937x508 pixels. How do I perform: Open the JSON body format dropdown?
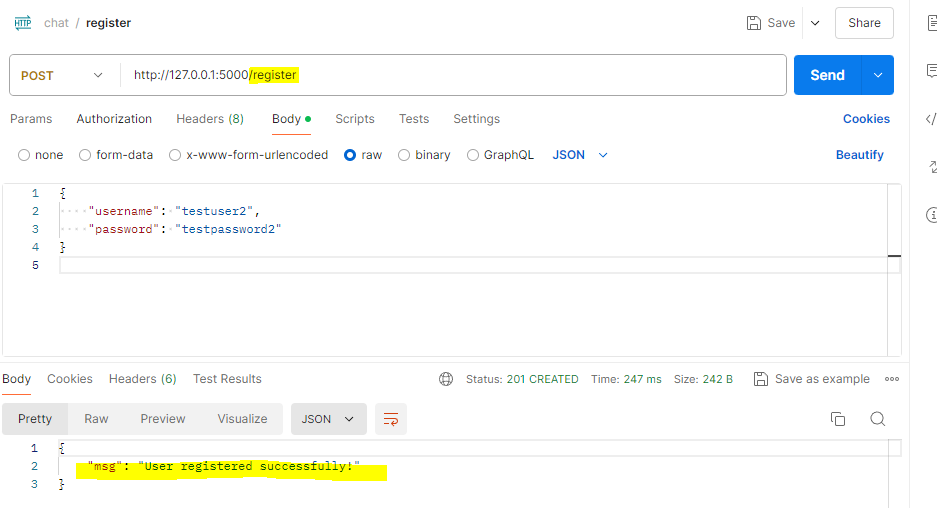pyautogui.click(x=580, y=155)
